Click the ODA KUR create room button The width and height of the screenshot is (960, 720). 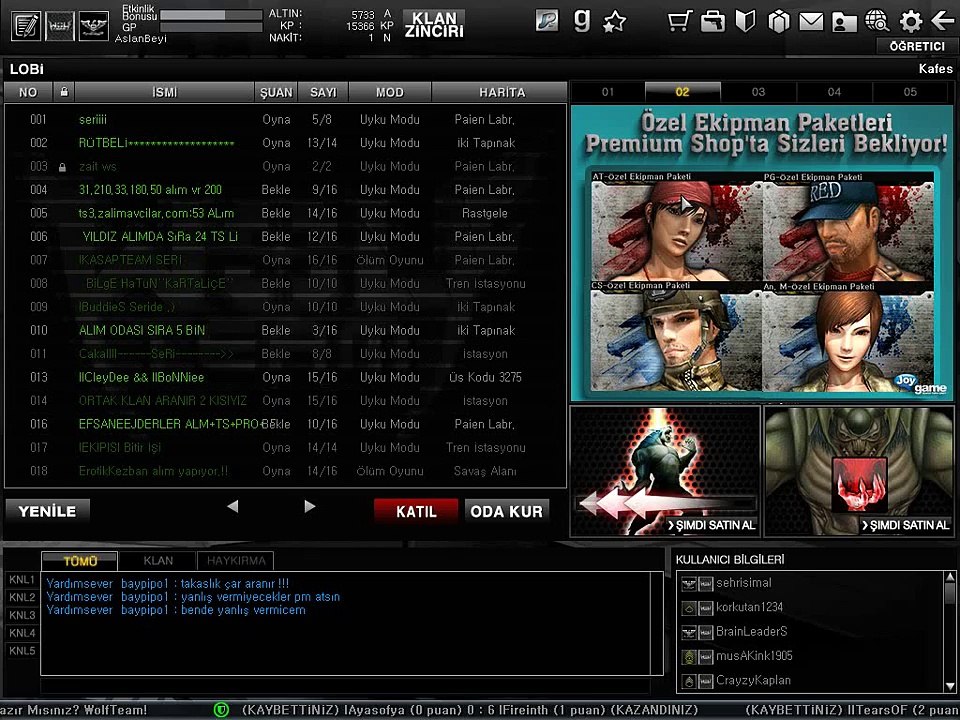click(506, 511)
